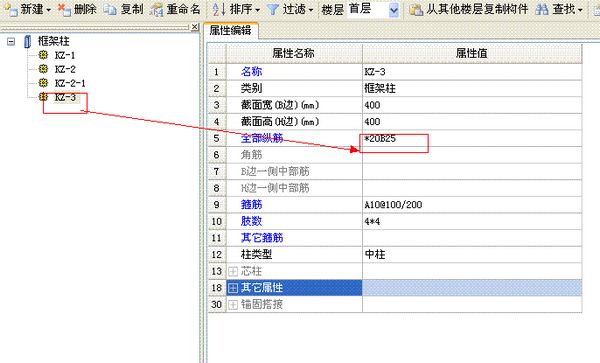This screenshot has width=600, height=363.
Task: Open the 排序 dropdown arrow
Action: pos(257,10)
